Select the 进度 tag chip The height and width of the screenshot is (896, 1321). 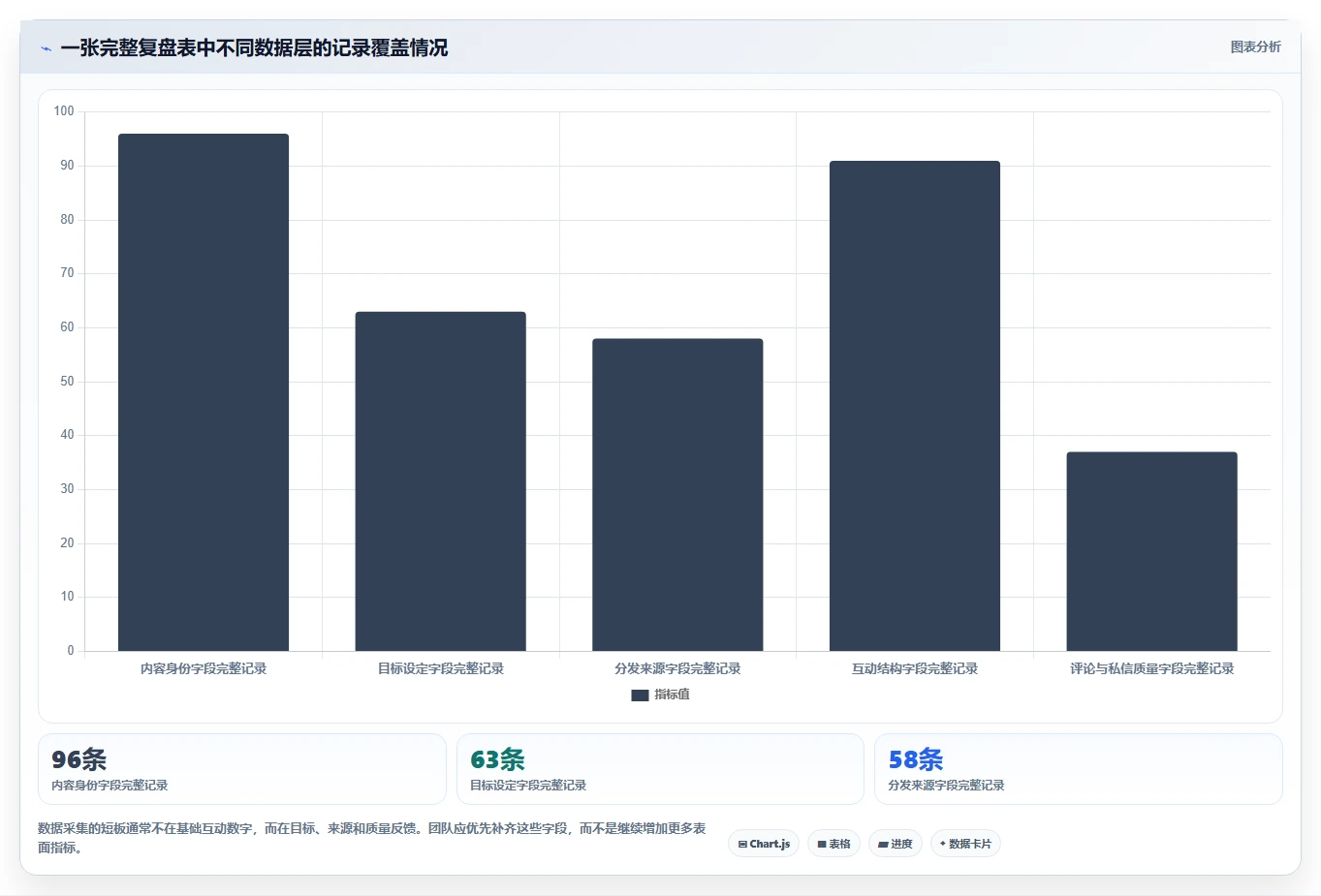[x=896, y=844]
